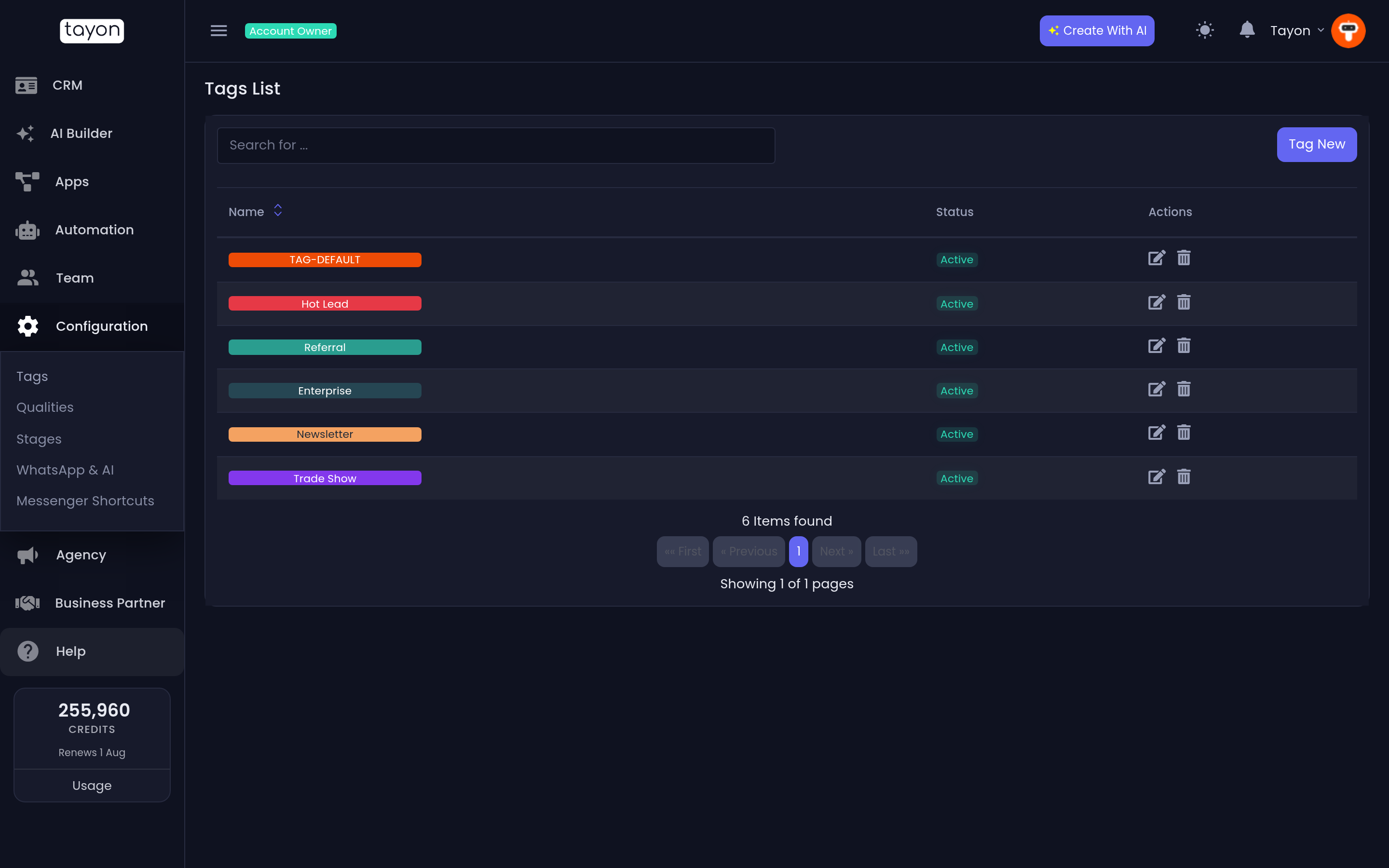Image resolution: width=1389 pixels, height=868 pixels.
Task: Go to the Last page
Action: click(891, 552)
